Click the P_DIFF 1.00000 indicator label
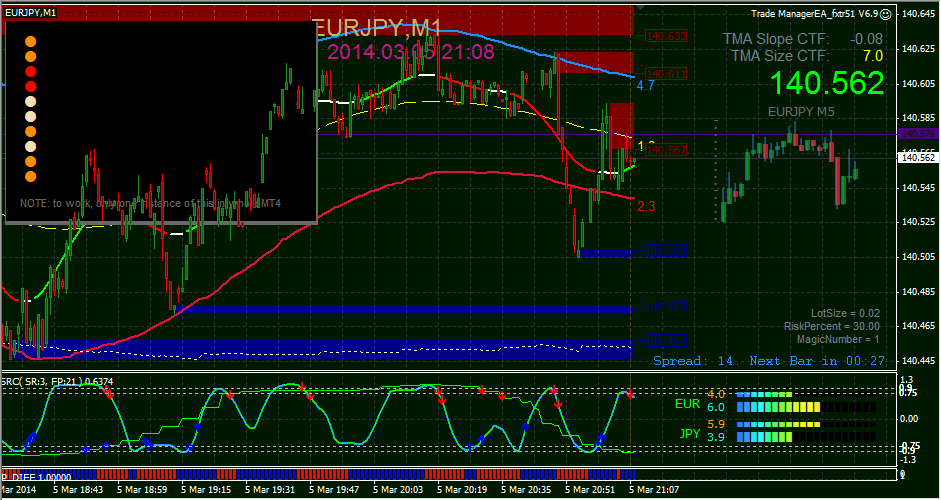941x500 pixels. [x=36, y=477]
